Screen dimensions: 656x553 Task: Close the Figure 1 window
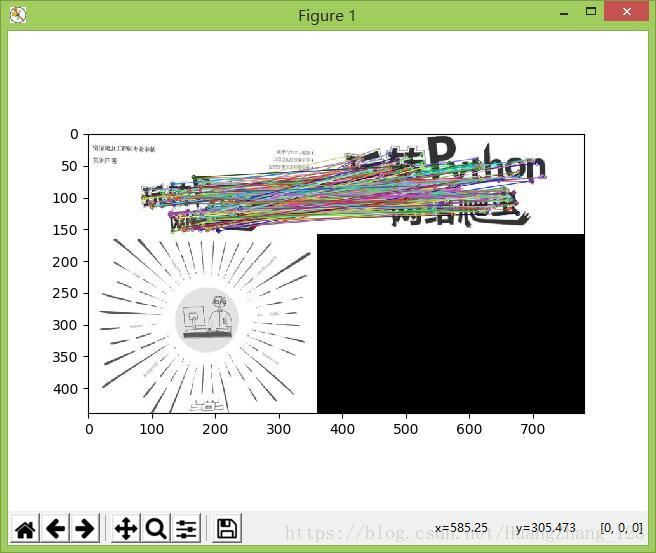pos(628,13)
